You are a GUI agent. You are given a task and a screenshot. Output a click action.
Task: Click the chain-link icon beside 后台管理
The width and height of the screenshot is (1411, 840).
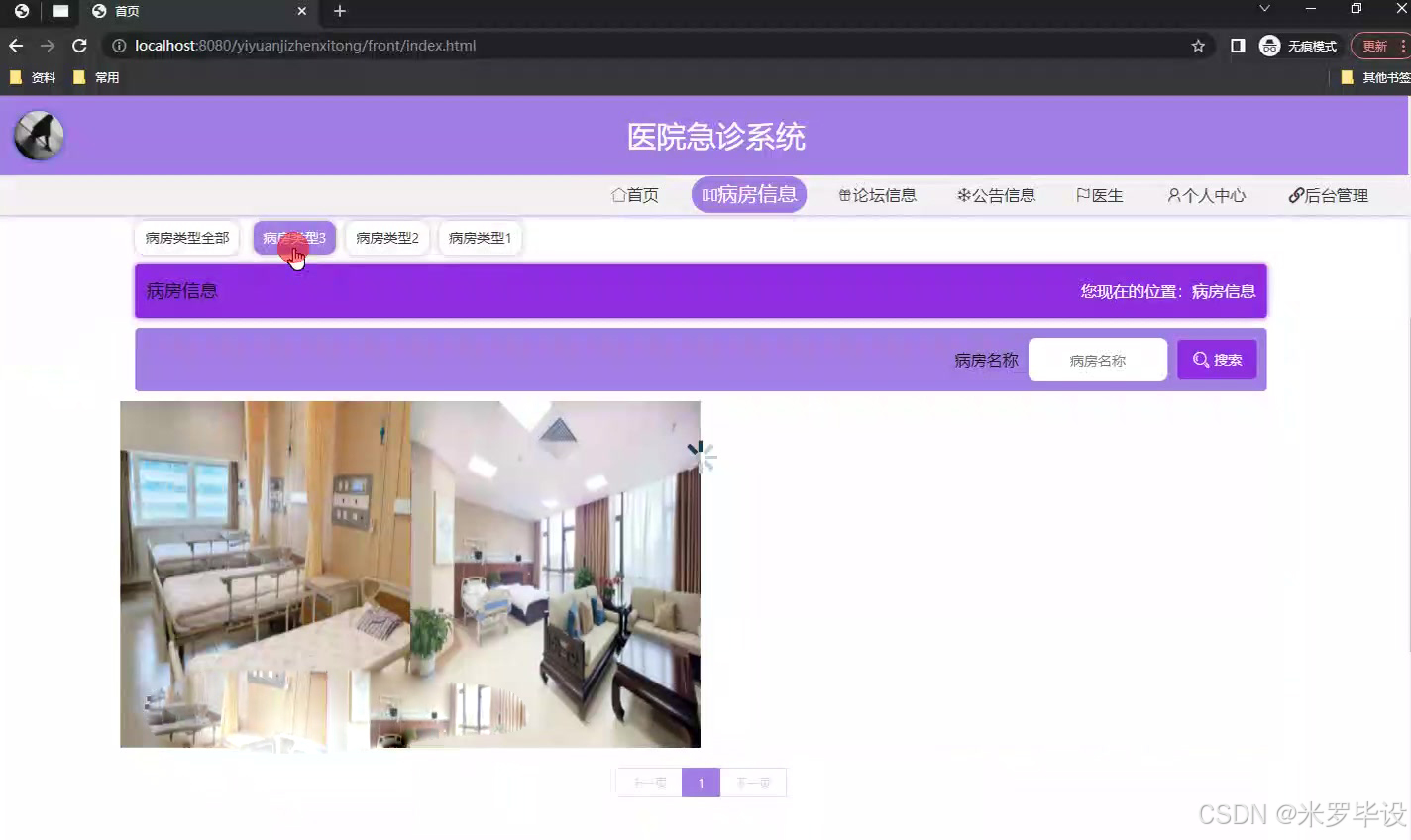[1294, 195]
